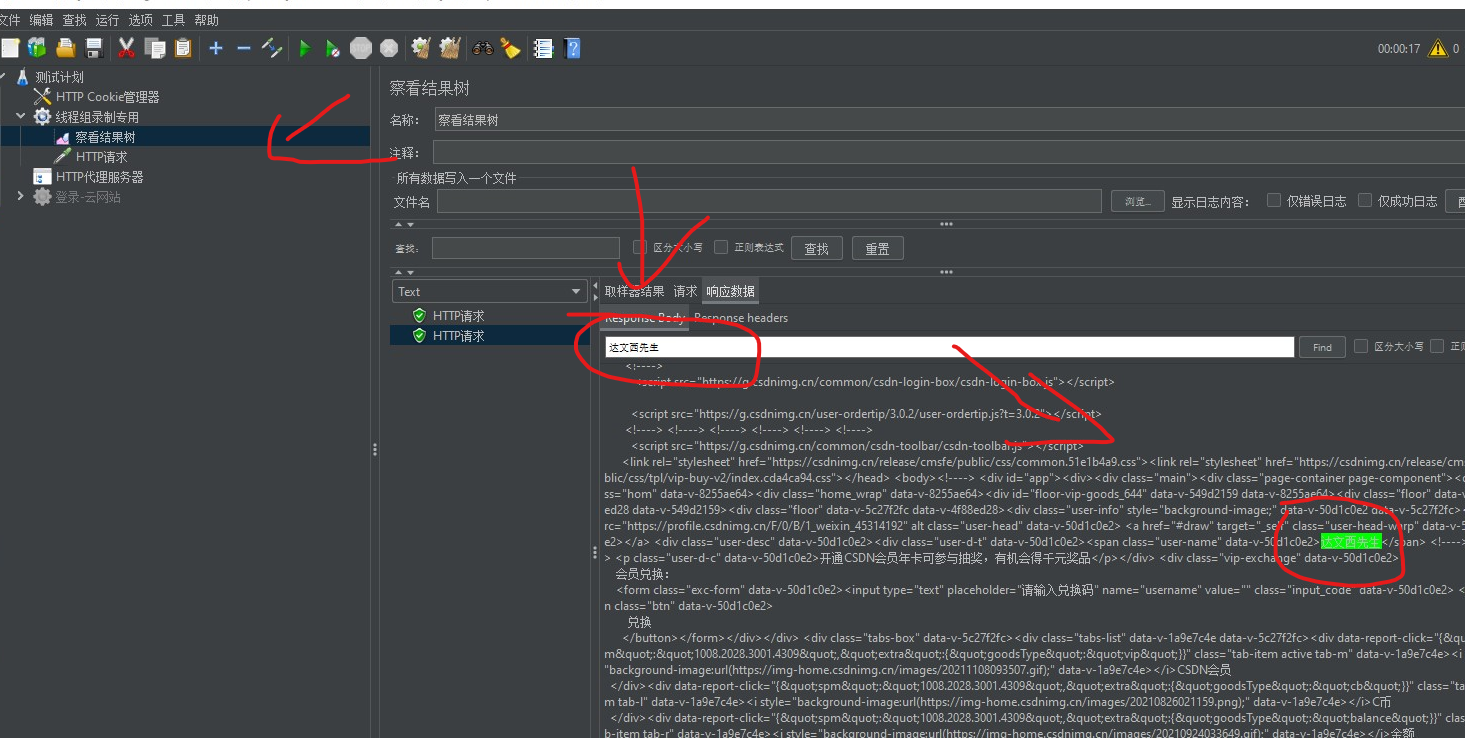Click the Open folder toolbar icon
Screen dimensions: 1465x738
pos(66,47)
